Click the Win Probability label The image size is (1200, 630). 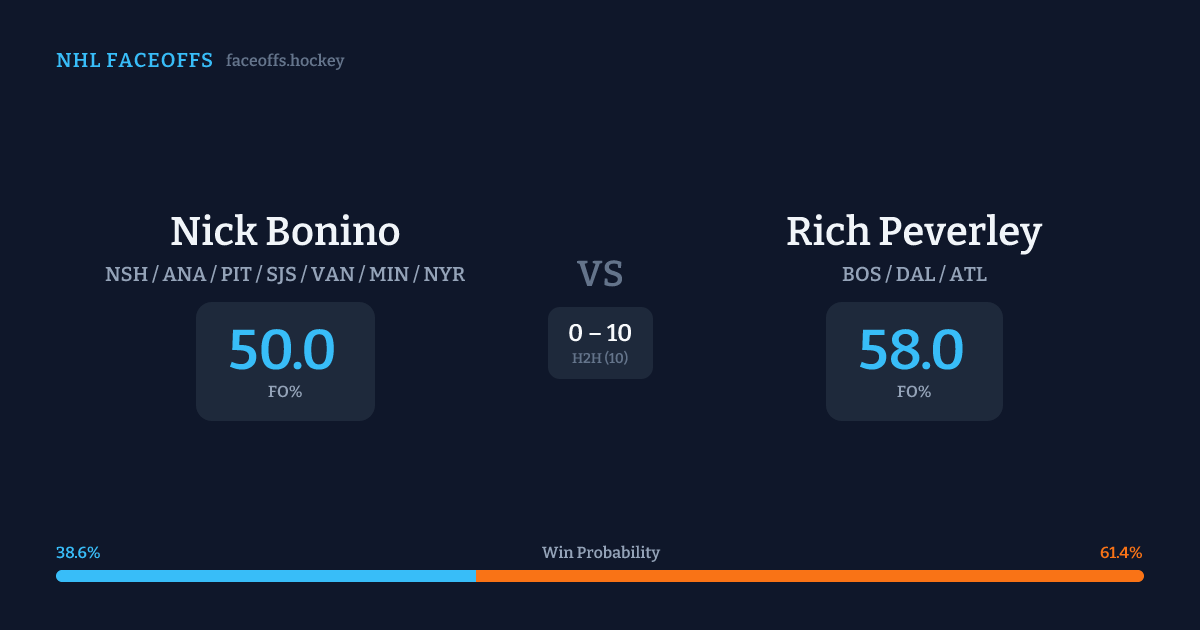click(x=600, y=553)
